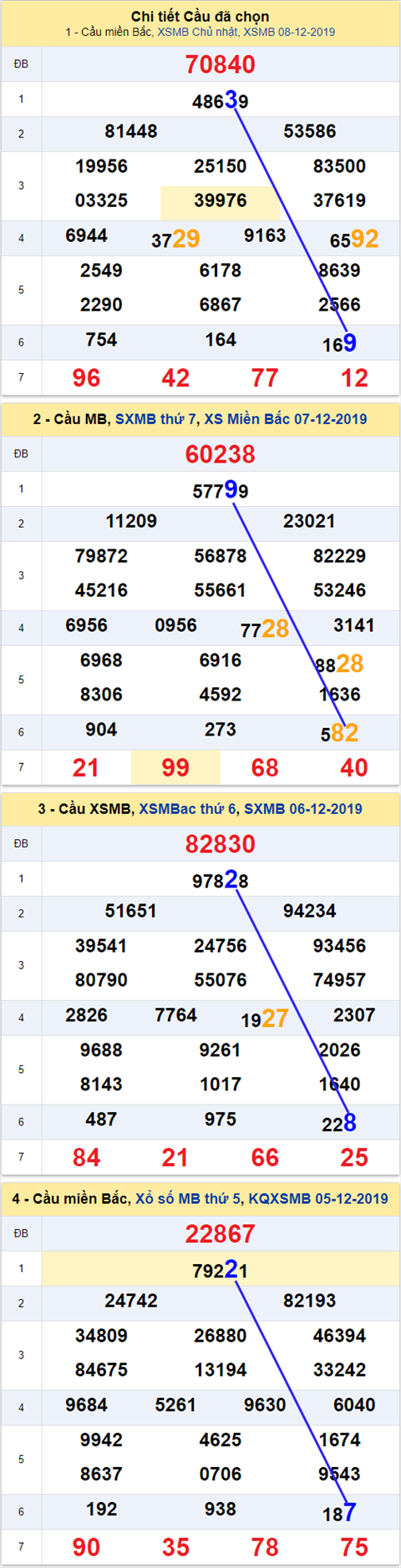Select first prize number 48639
This screenshot has height=1568, width=401.
[x=221, y=101]
